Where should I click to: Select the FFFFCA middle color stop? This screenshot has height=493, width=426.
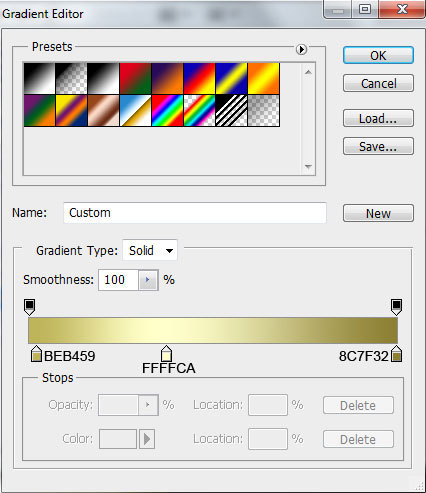(166, 354)
